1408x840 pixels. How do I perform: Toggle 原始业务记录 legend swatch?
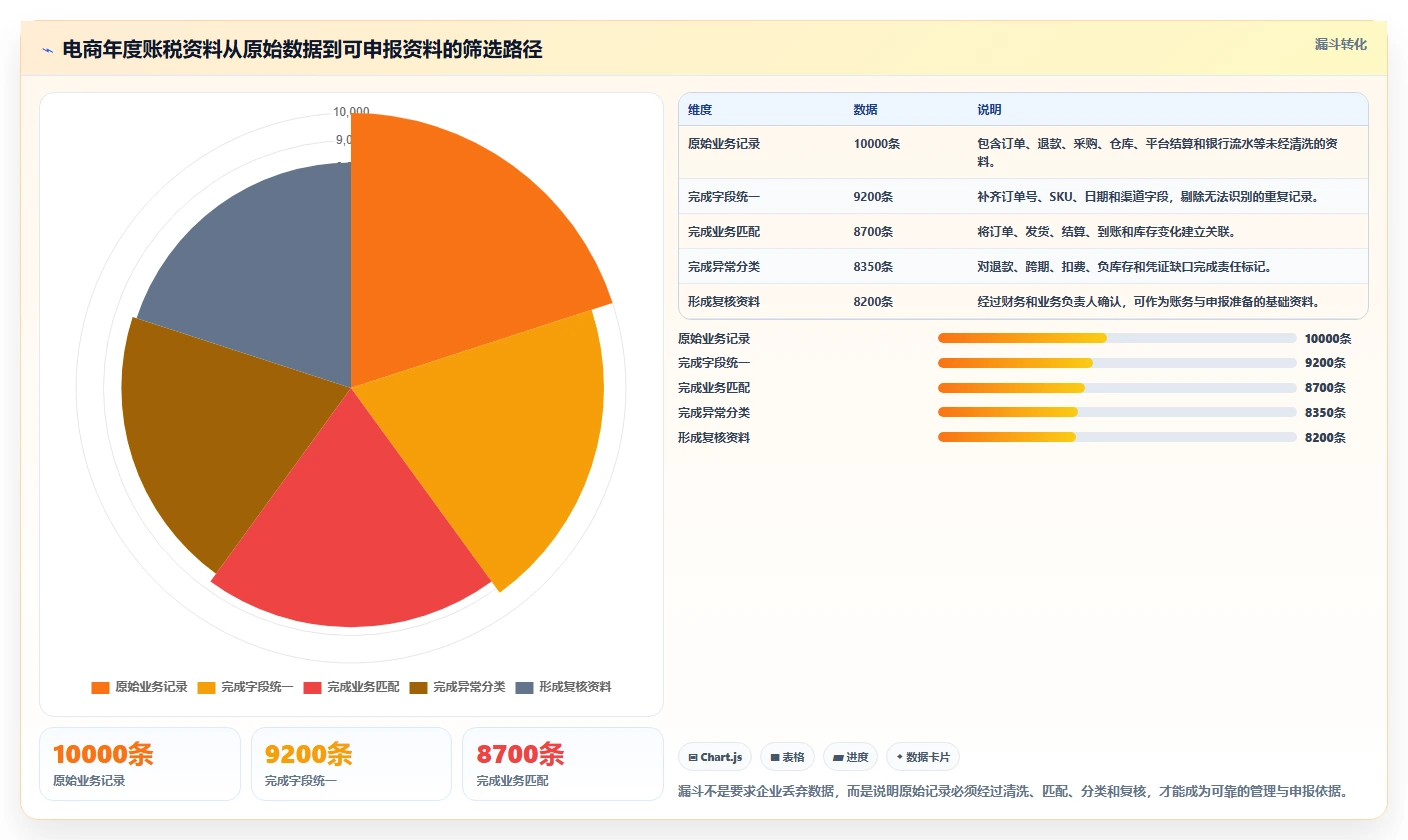[x=100, y=687]
